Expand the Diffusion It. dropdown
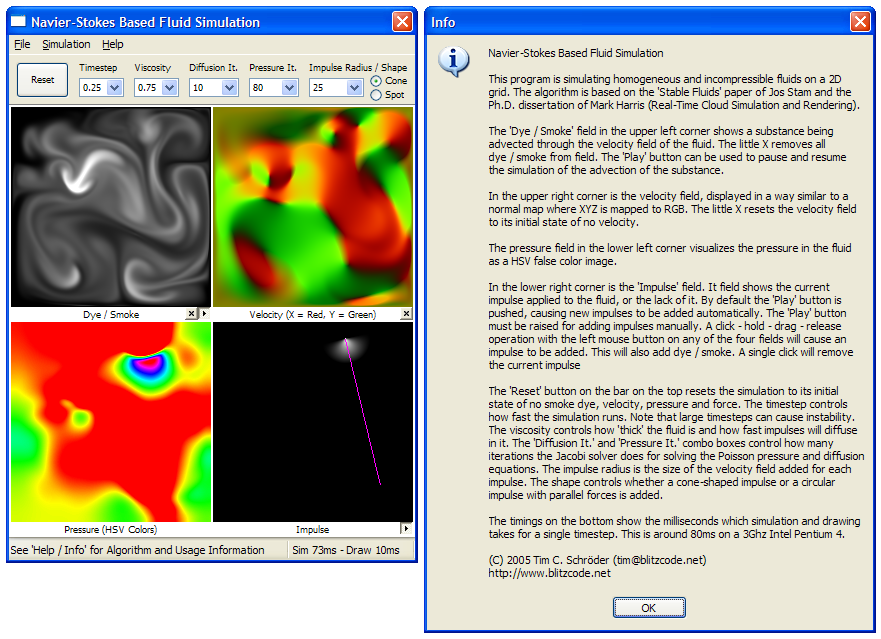 point(229,88)
